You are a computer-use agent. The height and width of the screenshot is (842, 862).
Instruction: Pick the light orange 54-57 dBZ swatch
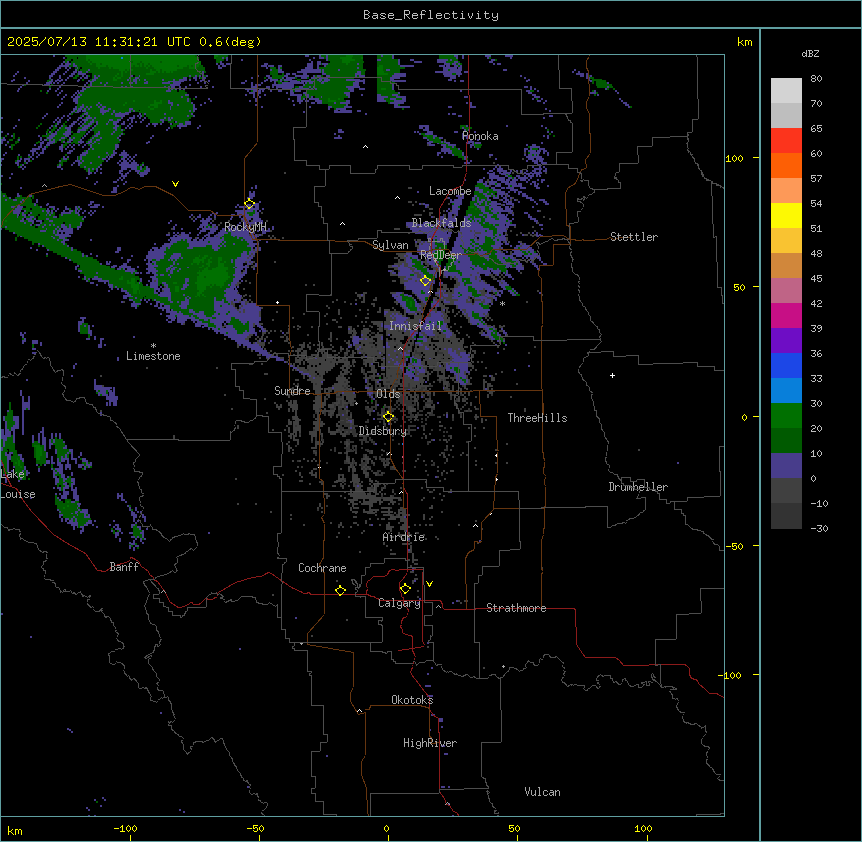[786, 191]
